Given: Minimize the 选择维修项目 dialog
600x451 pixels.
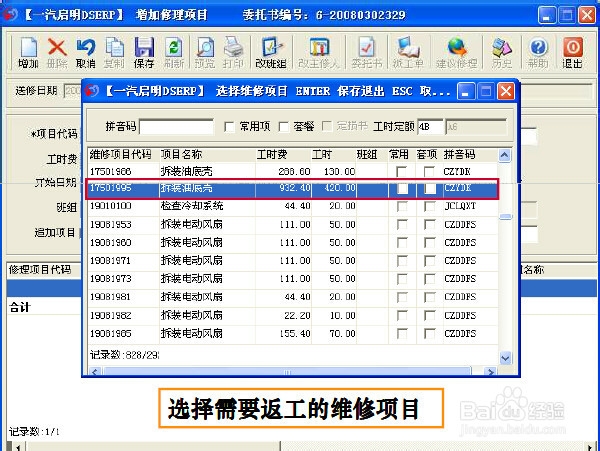Looking at the screenshot, I should pos(466,91).
